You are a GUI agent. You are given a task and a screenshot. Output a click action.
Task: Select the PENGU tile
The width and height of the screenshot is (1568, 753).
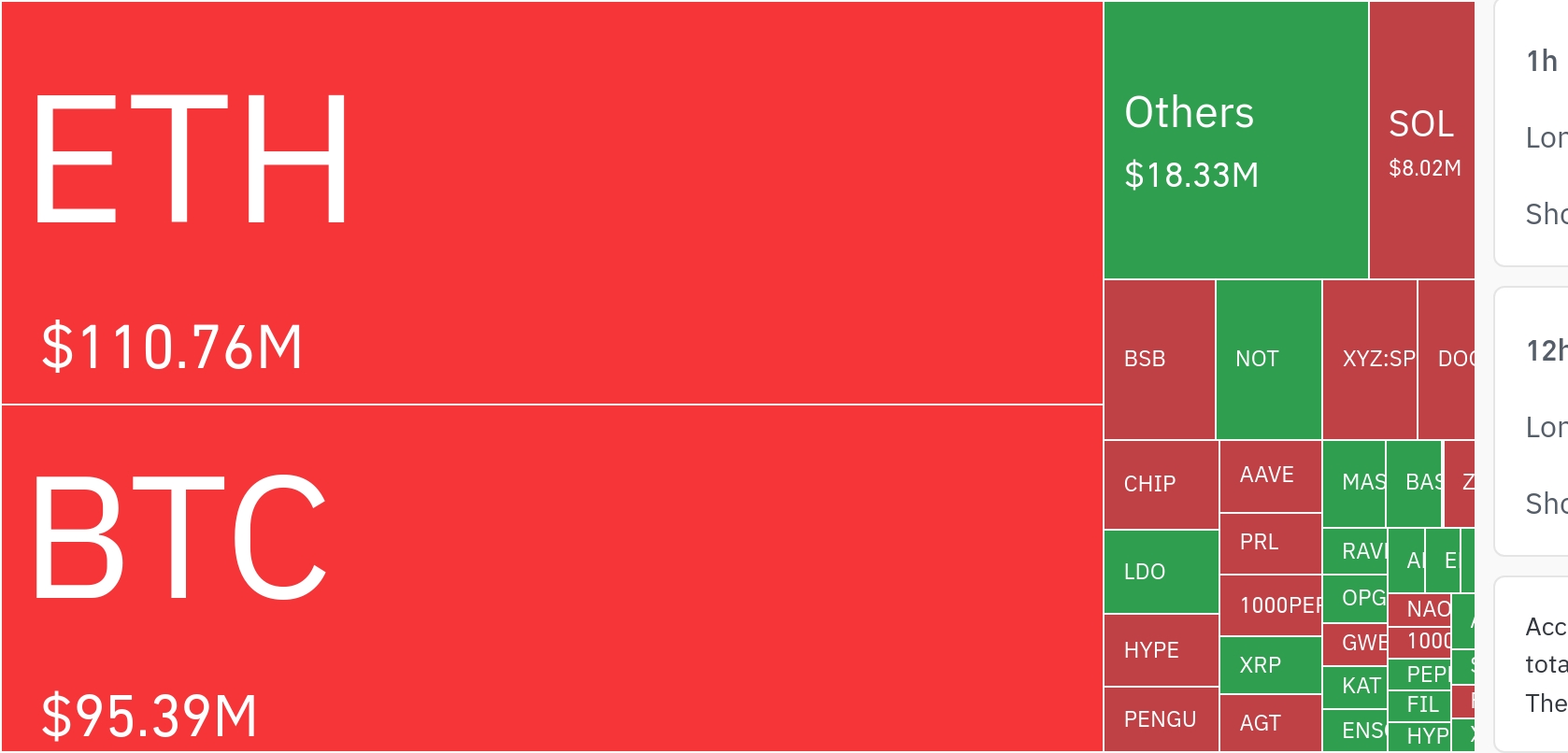(x=1161, y=719)
